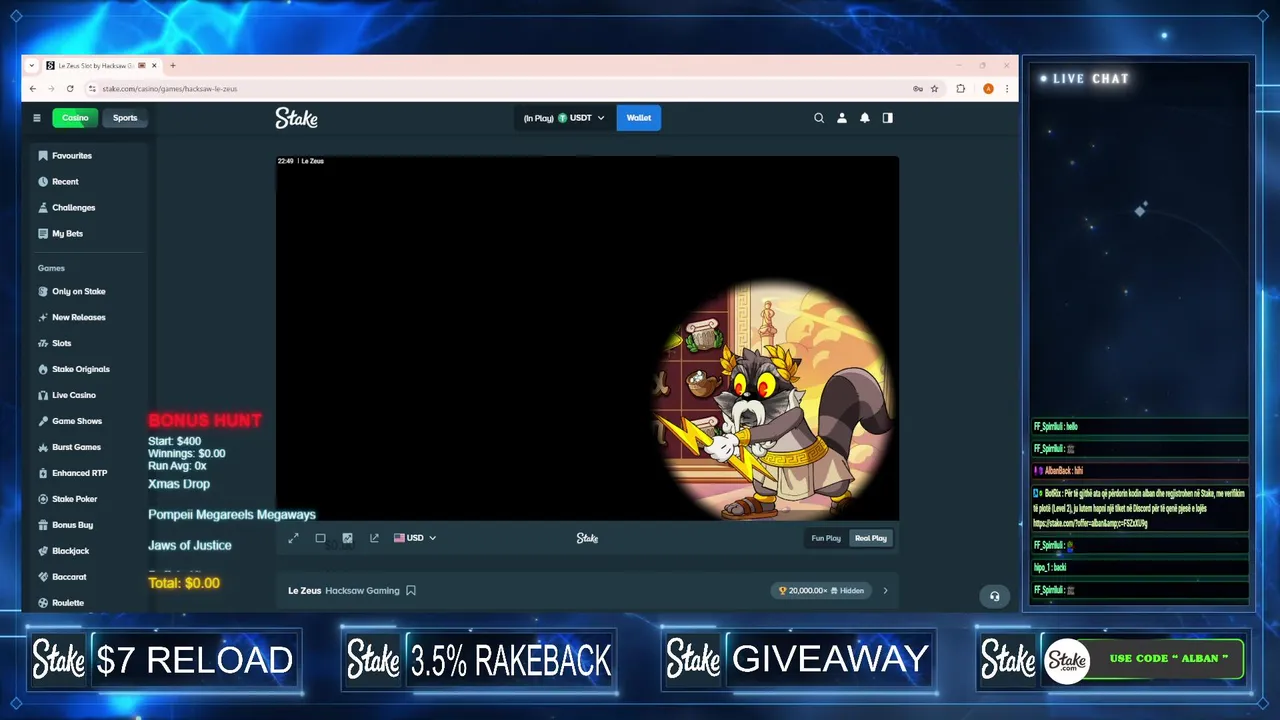Switch to the Sports tab
This screenshot has height=720, width=1280.
pyautogui.click(x=125, y=118)
